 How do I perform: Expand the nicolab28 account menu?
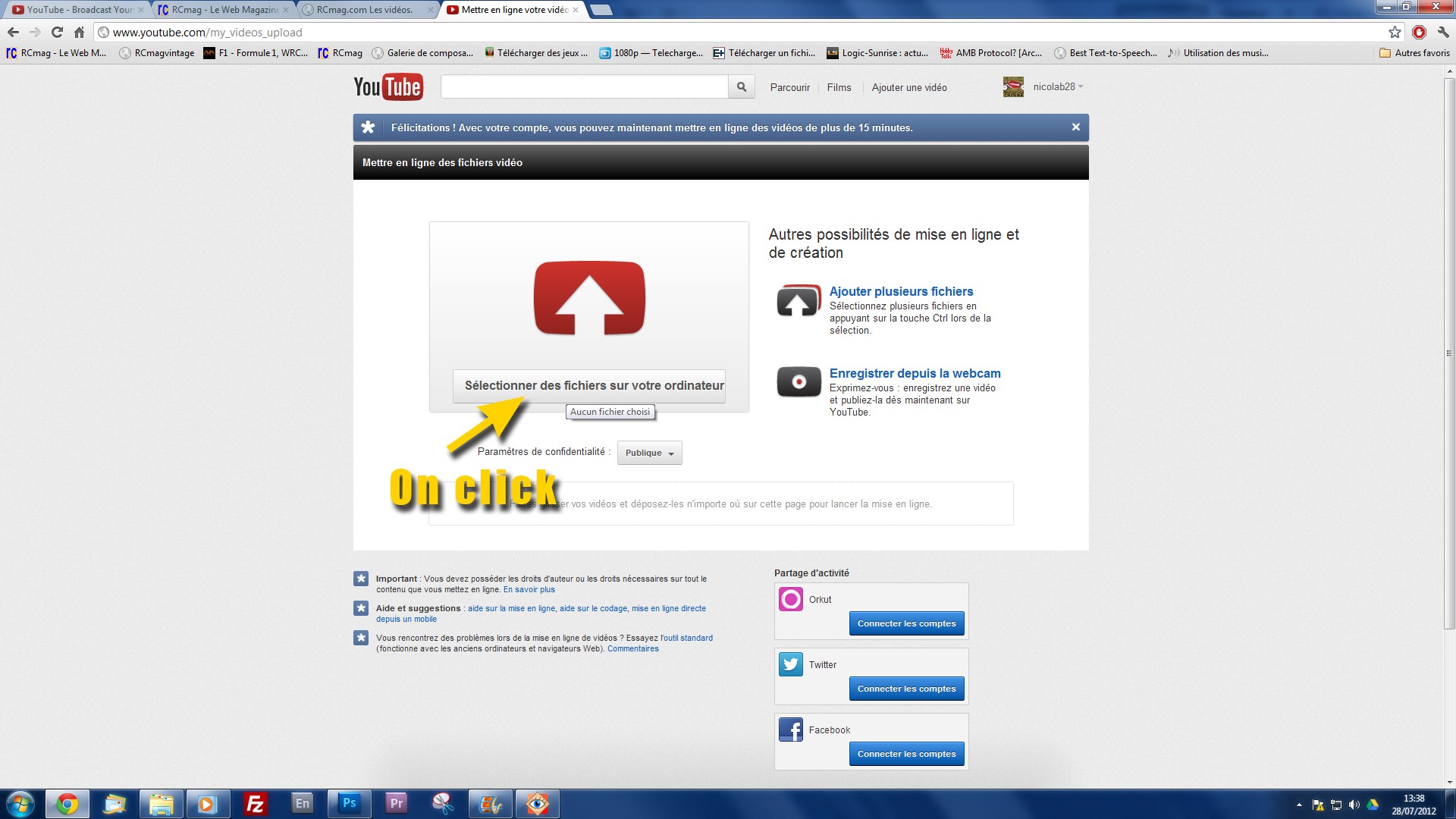(x=1058, y=86)
